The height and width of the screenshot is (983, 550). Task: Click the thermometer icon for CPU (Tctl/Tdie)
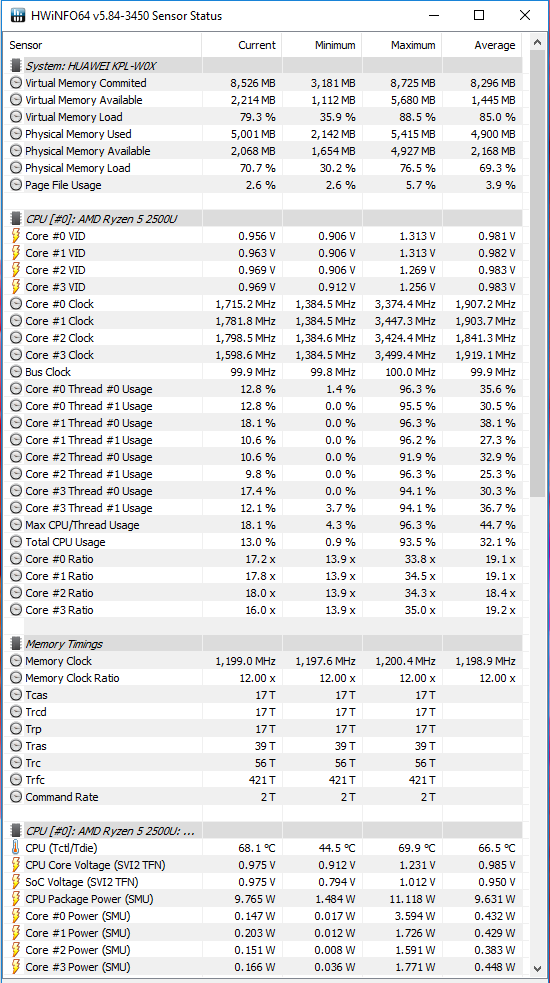coord(16,848)
